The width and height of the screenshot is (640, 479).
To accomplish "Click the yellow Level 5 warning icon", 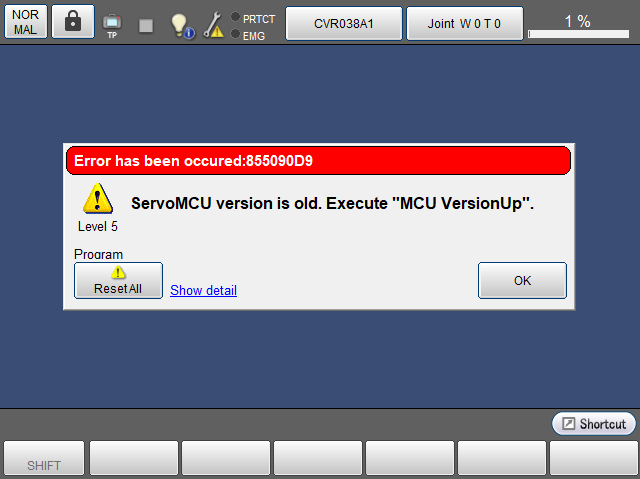I will pyautogui.click(x=98, y=199).
